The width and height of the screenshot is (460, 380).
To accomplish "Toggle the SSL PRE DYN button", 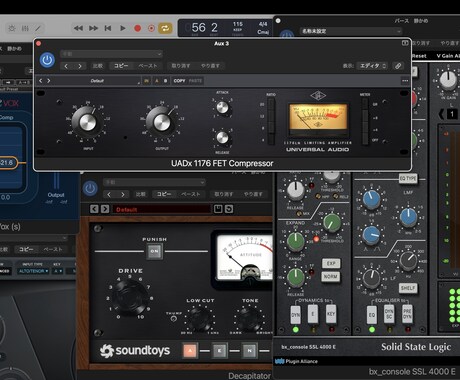I will 407,314.
